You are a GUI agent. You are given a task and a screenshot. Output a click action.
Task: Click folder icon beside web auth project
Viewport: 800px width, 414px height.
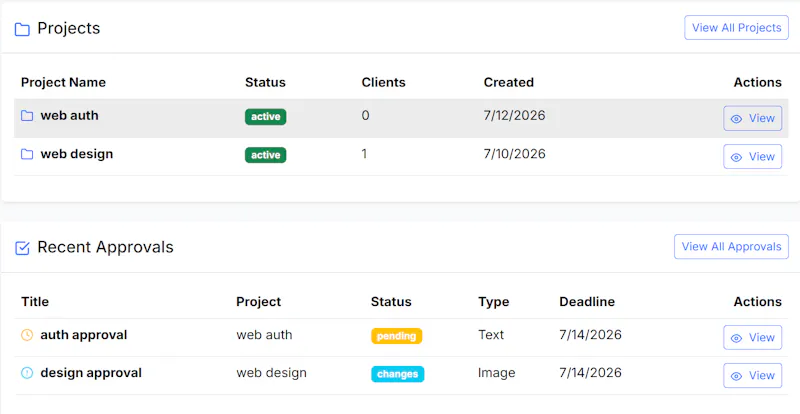pyautogui.click(x=27, y=116)
